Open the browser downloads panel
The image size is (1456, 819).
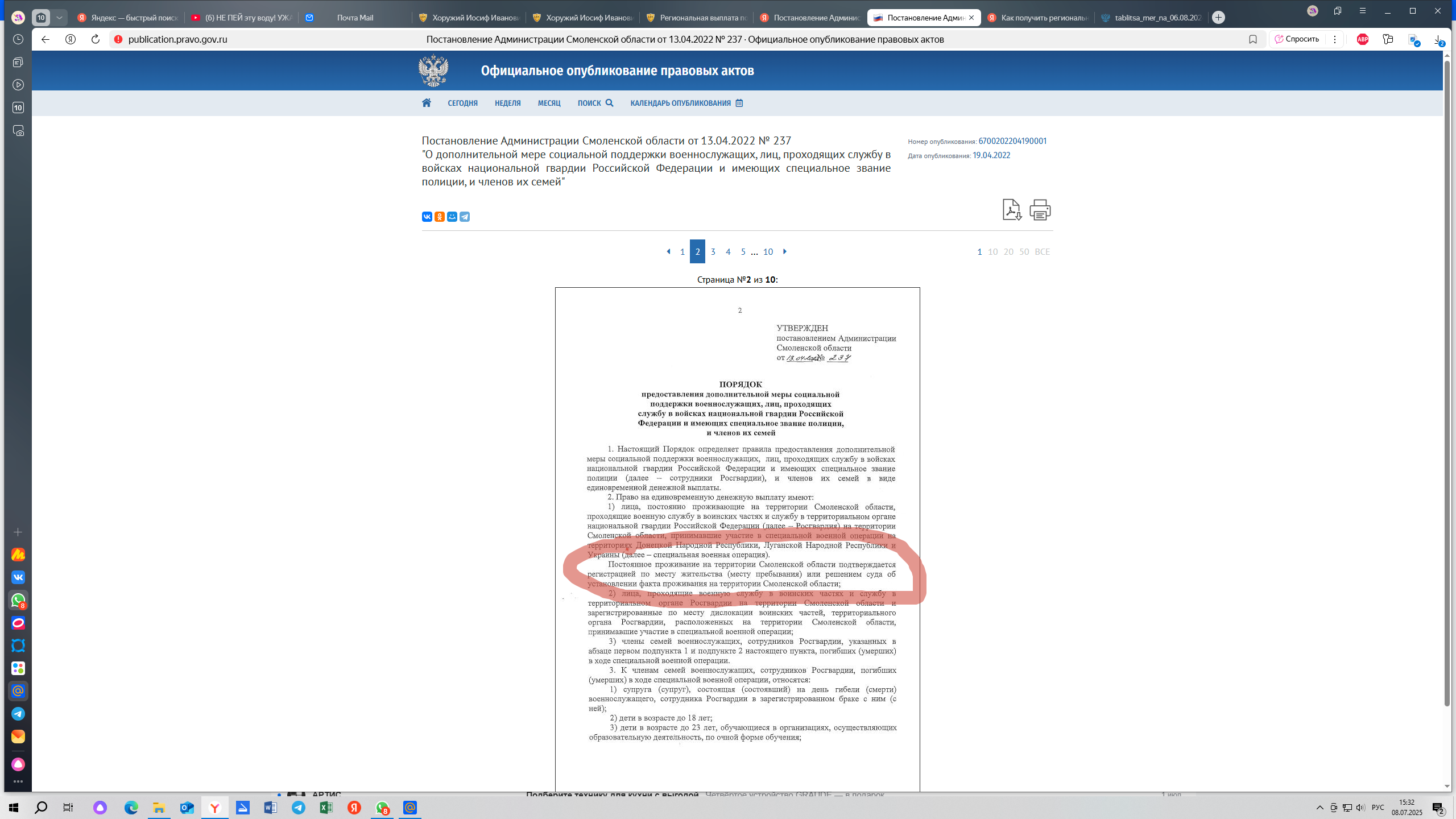(1438, 40)
